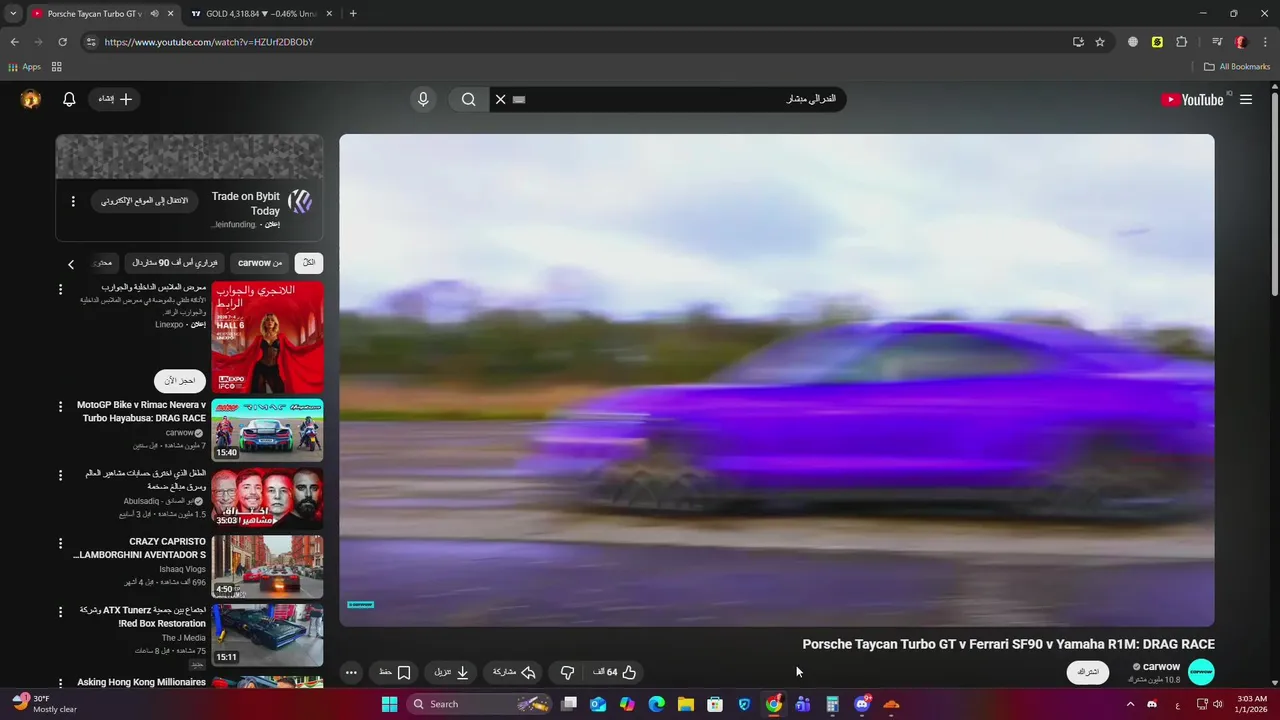Open options for ATX Tunerz video
Image resolution: width=1280 pixels, height=720 pixels.
point(60,611)
